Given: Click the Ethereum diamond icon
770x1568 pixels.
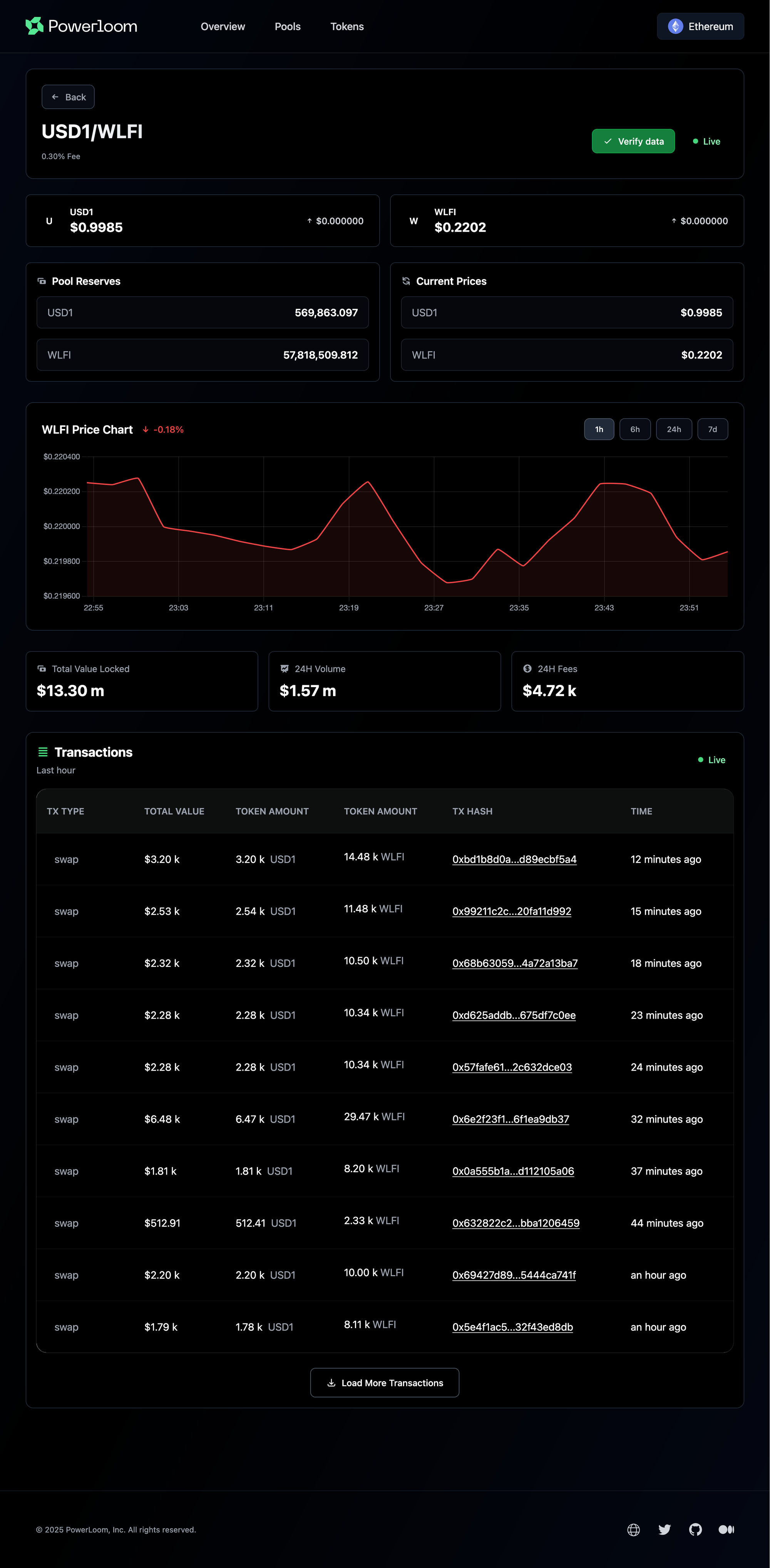Looking at the screenshot, I should (x=675, y=26).
